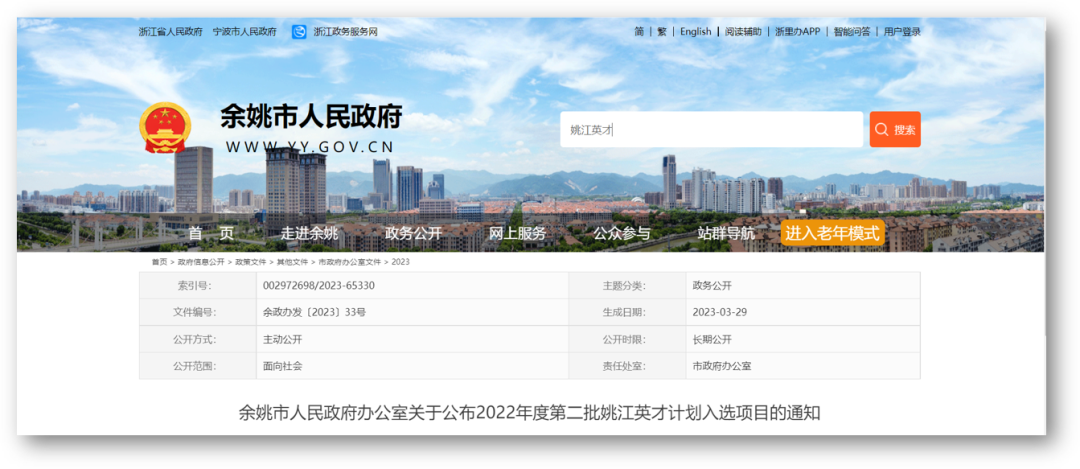
Task: Switch to Traditional Chinese (繁)
Action: pyautogui.click(x=662, y=32)
